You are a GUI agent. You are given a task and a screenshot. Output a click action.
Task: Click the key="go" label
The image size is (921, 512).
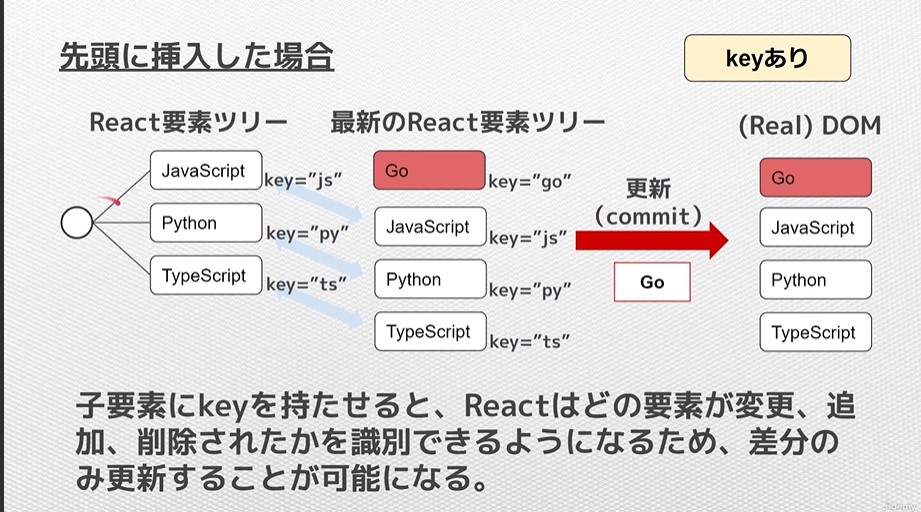pos(529,182)
